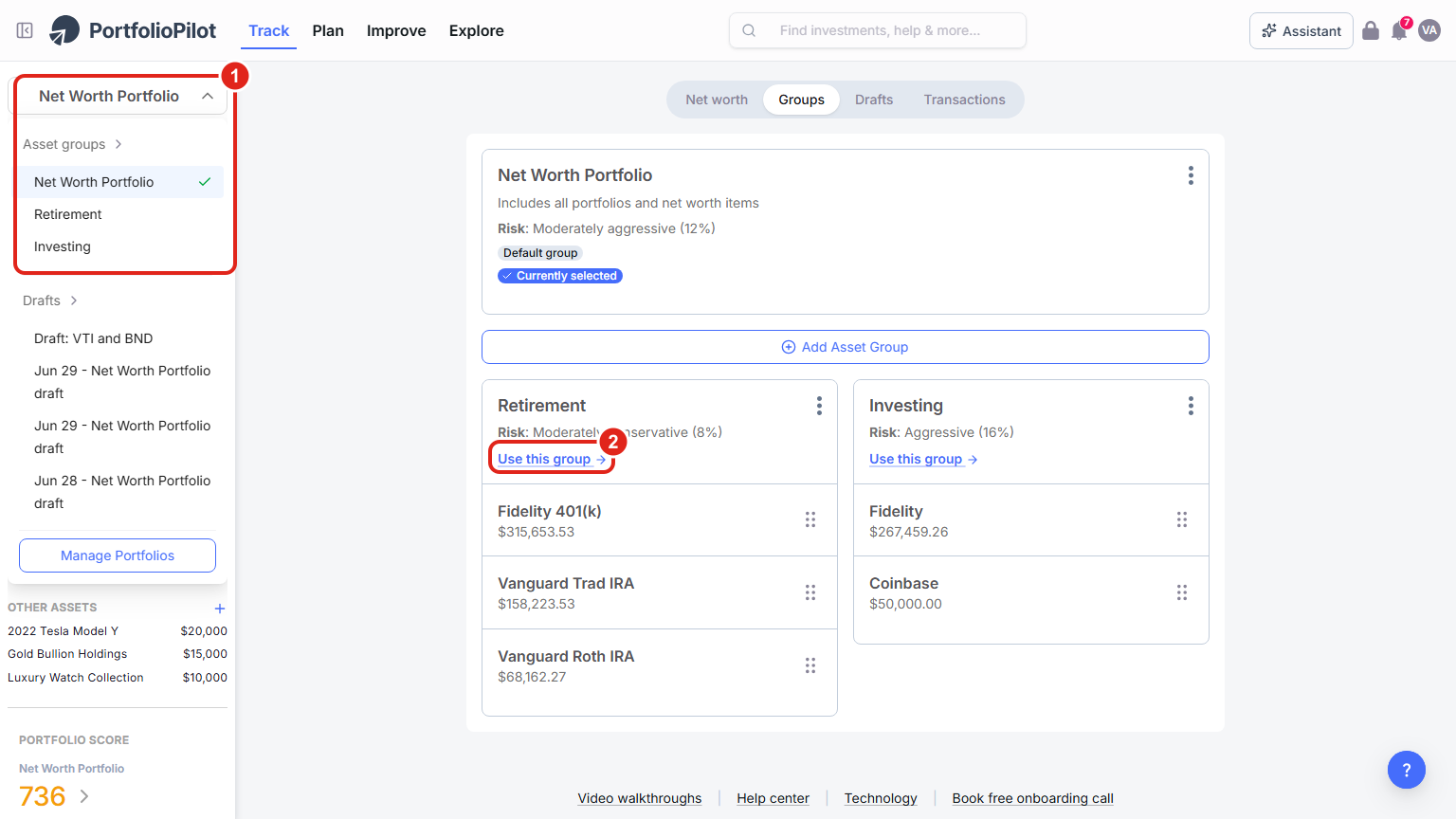Click Currently selected badge

pyautogui.click(x=560, y=276)
